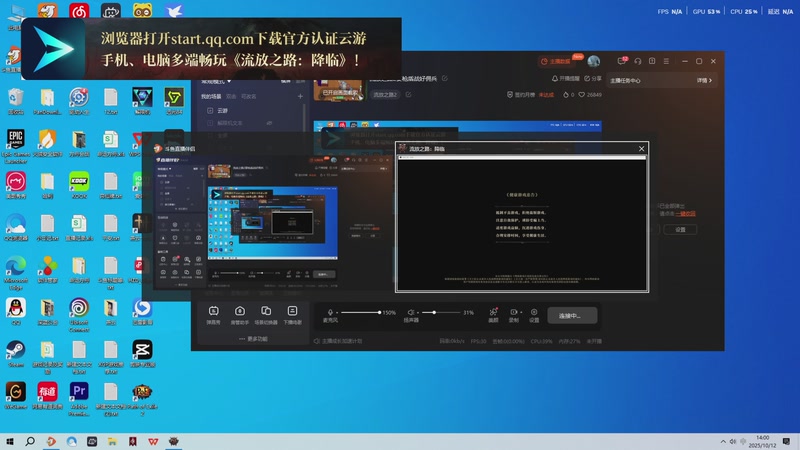Screen dimensions: 800x450
Task: Mute the speaker (扬声器) icon
Action: pos(411,312)
